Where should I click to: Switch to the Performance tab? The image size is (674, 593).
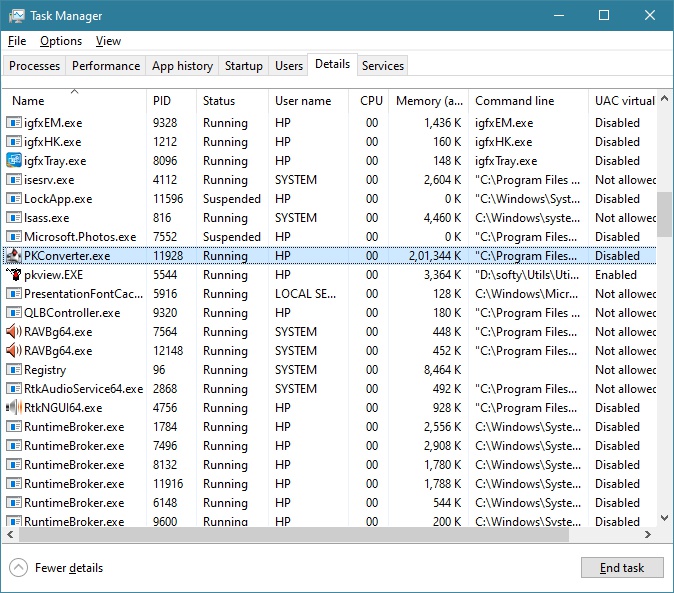point(105,66)
